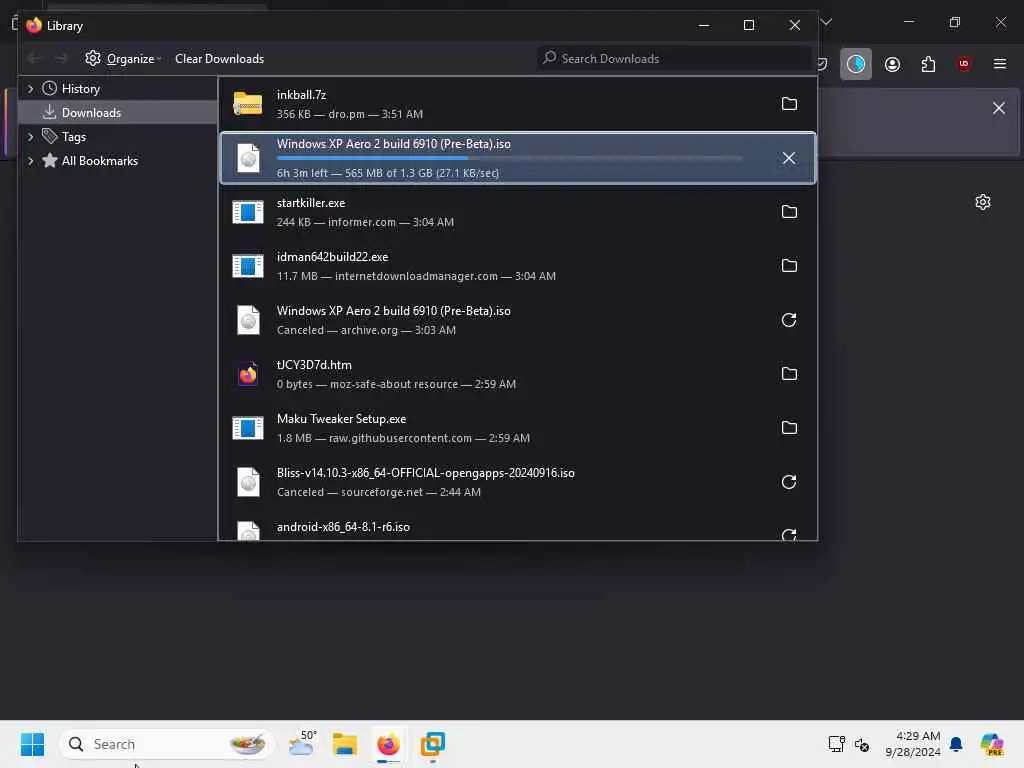Select the inkball.7z download entry
Screen dimensions: 1024x768
click(517, 104)
